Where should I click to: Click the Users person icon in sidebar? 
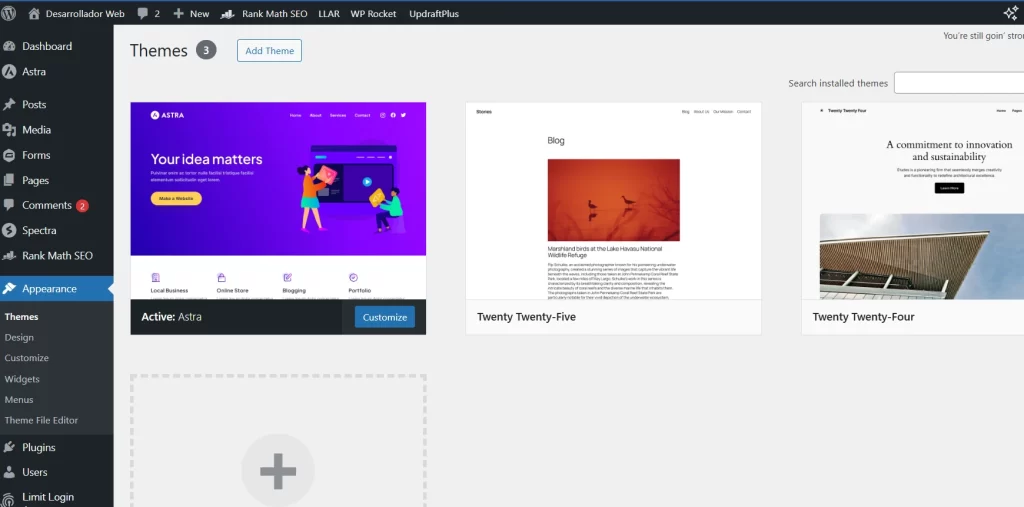9,472
